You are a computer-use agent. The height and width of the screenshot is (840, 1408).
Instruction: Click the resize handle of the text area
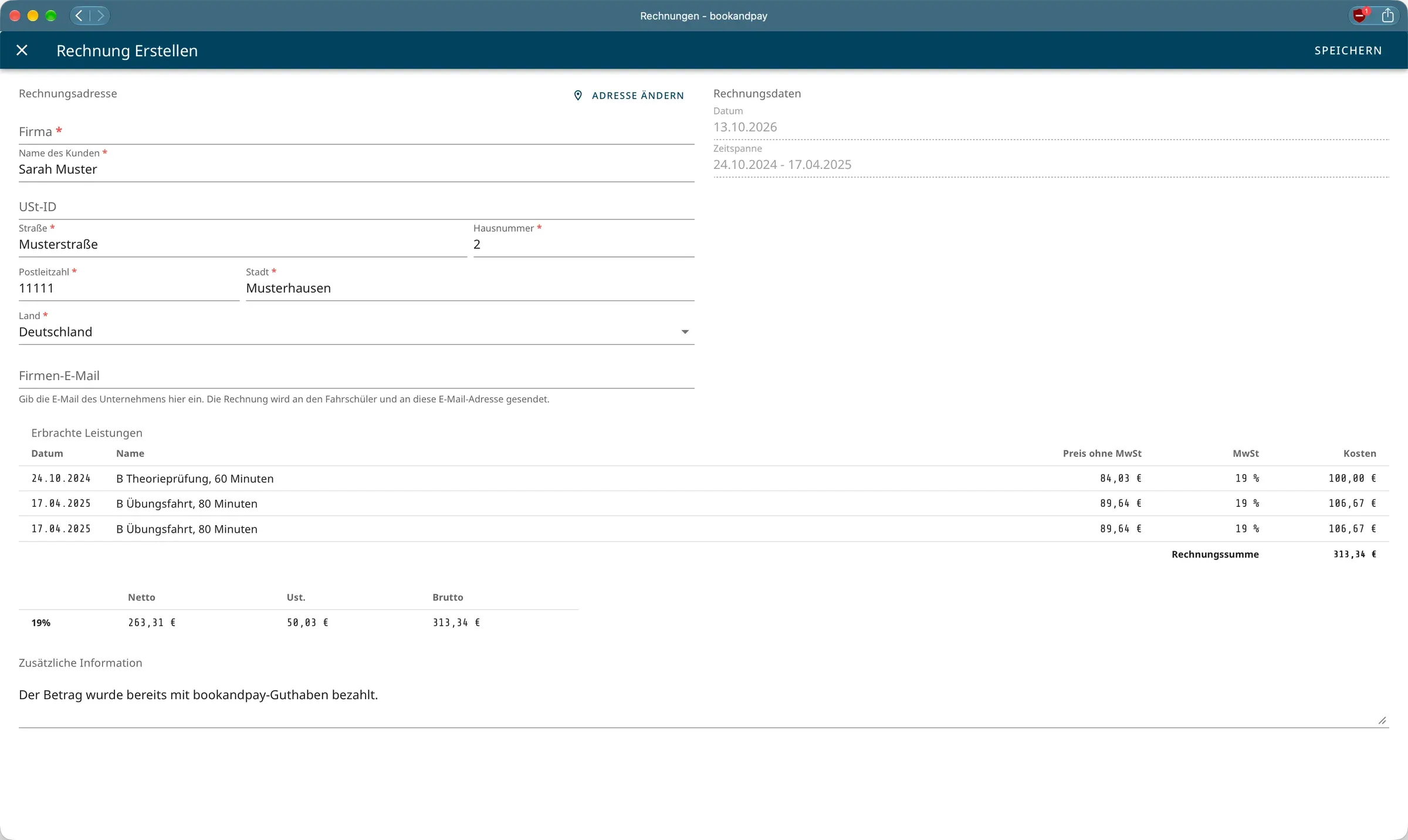click(x=1382, y=720)
